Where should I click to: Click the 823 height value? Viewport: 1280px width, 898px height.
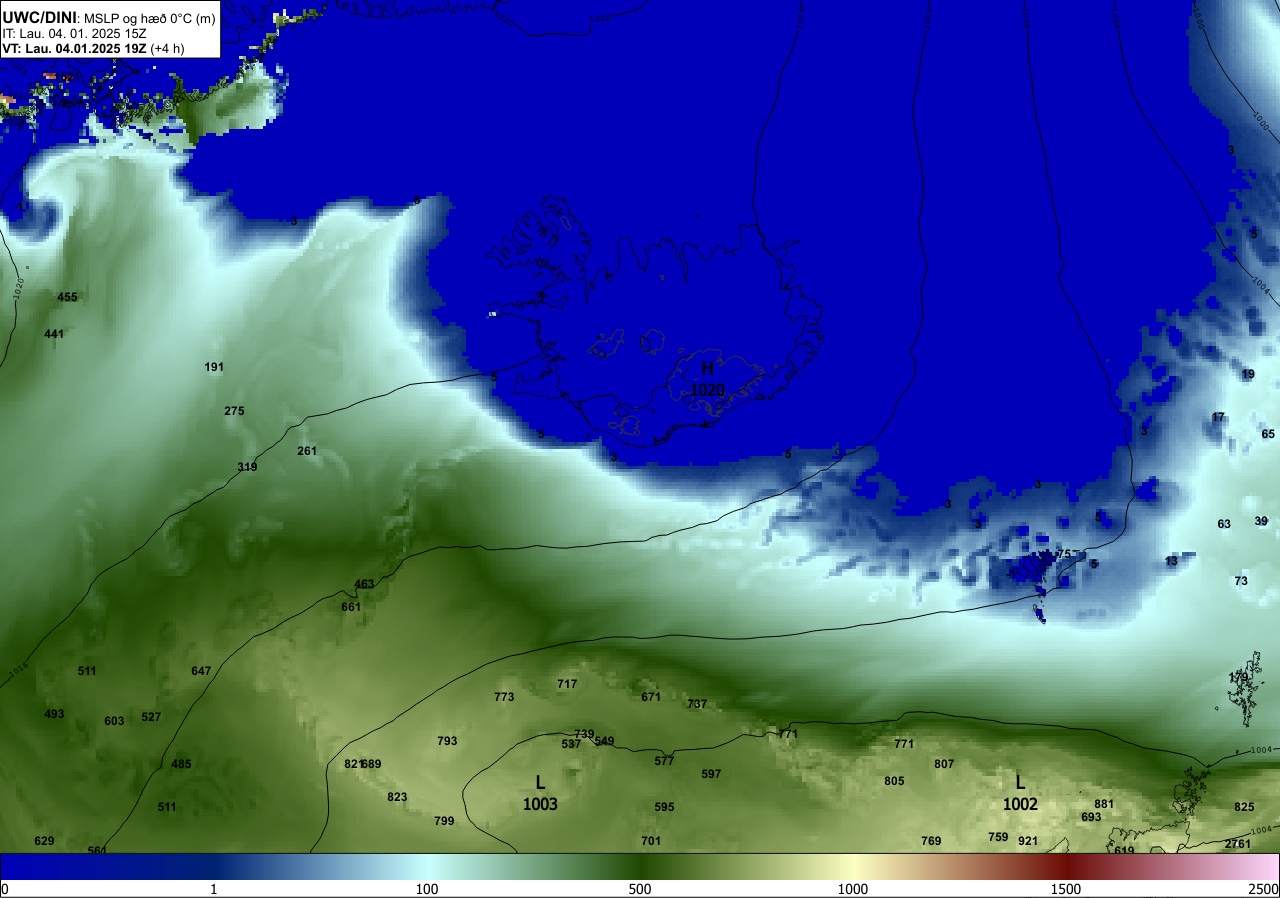(397, 797)
